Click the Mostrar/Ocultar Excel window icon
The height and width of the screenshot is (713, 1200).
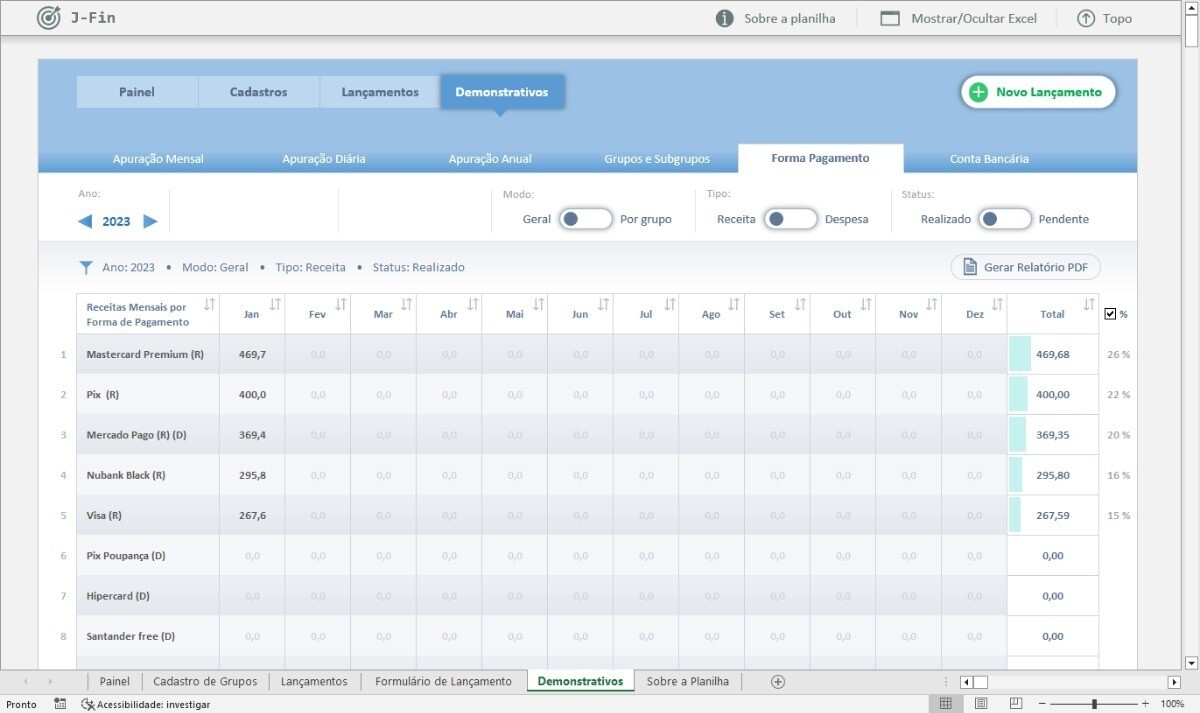890,18
